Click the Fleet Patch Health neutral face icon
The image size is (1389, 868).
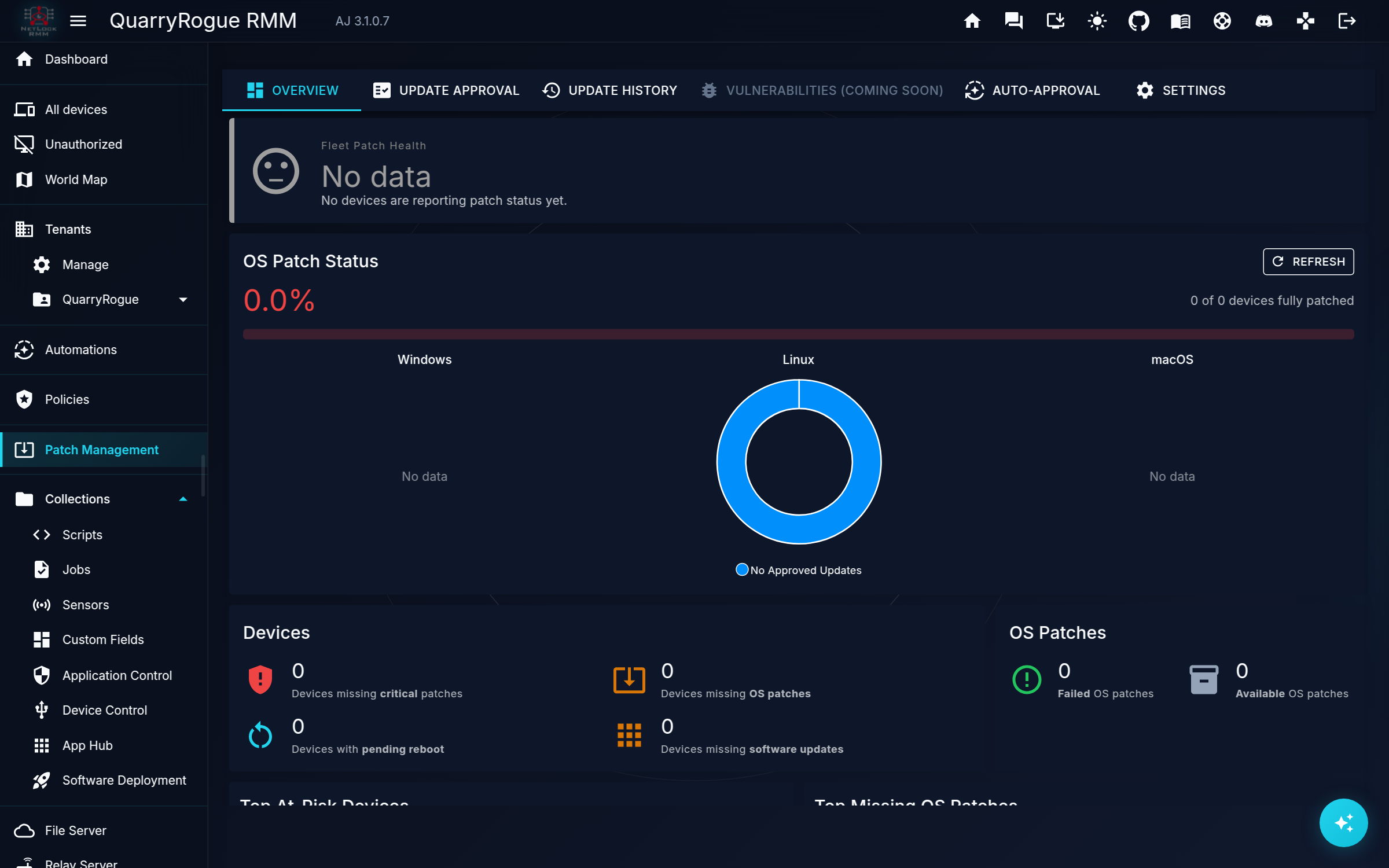point(276,171)
